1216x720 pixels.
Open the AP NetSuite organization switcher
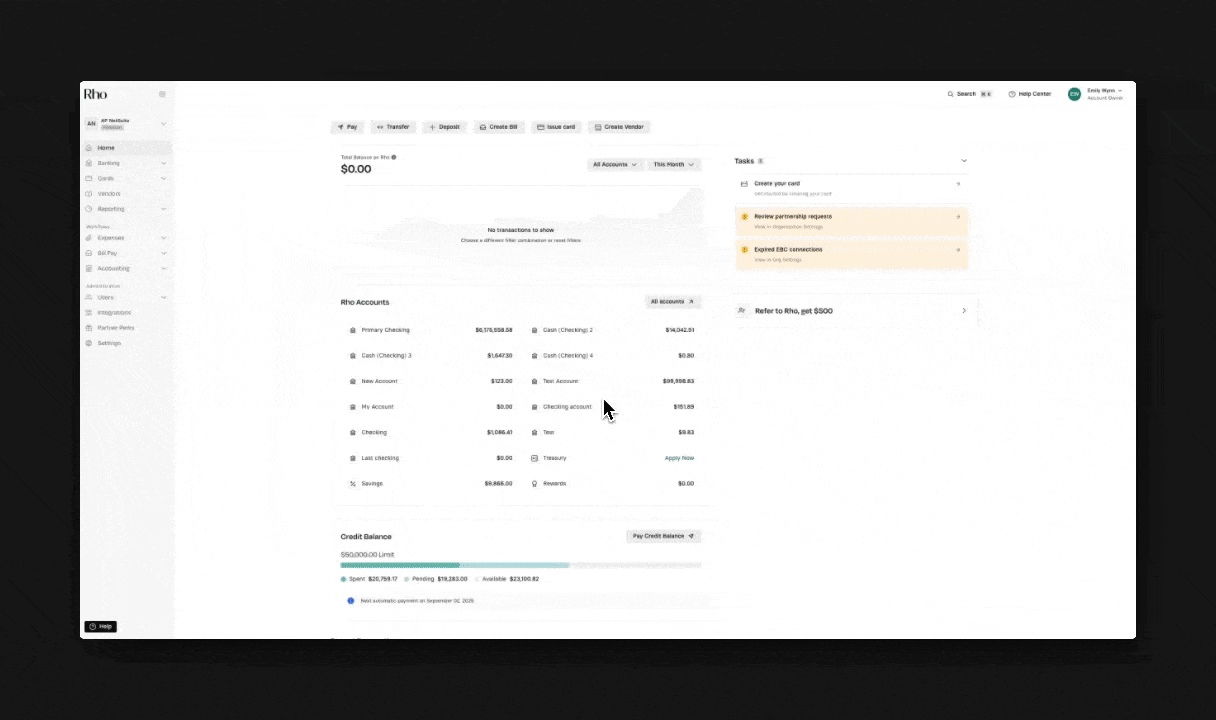click(125, 124)
